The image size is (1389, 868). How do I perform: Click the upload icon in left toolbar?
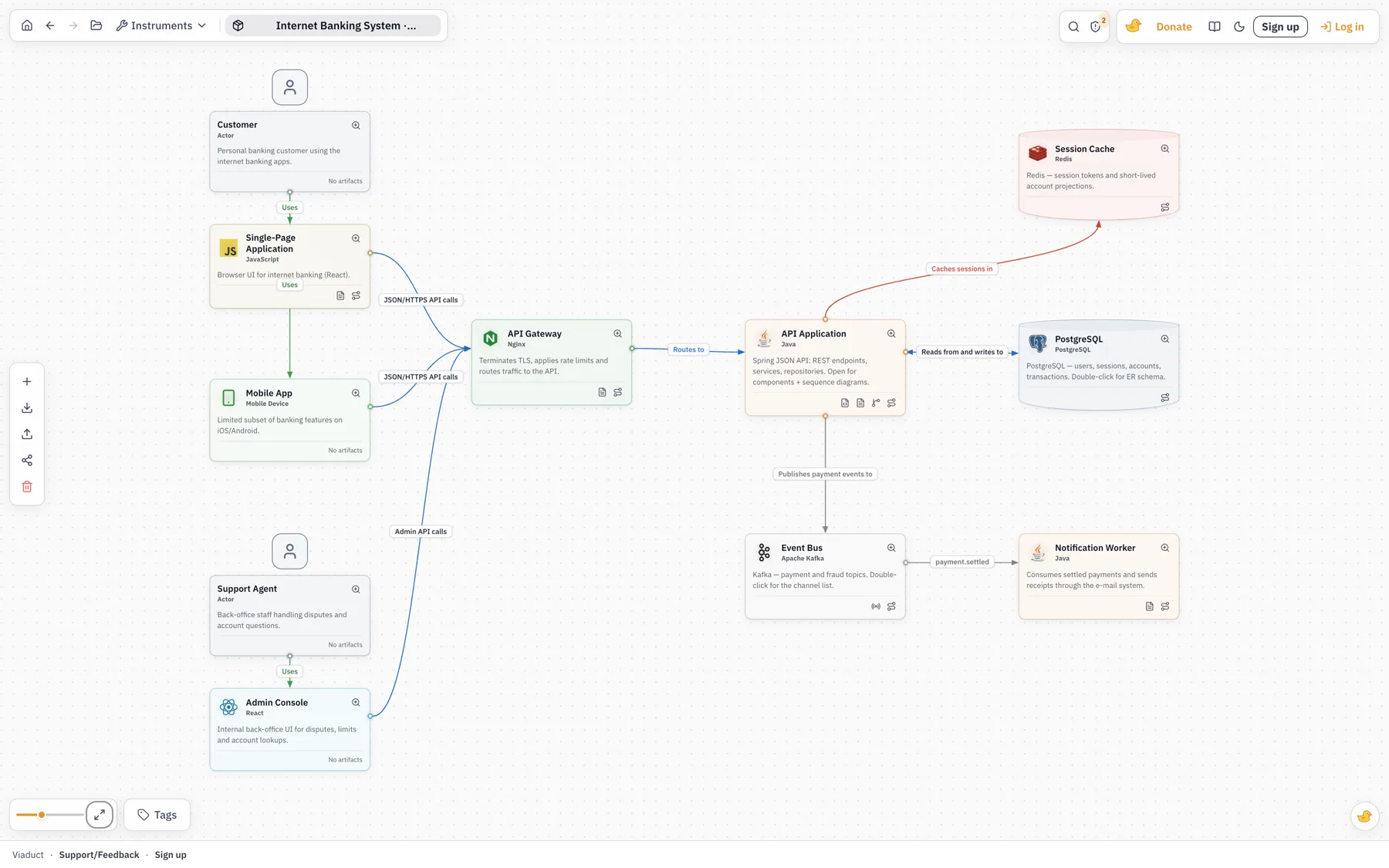coord(27,434)
